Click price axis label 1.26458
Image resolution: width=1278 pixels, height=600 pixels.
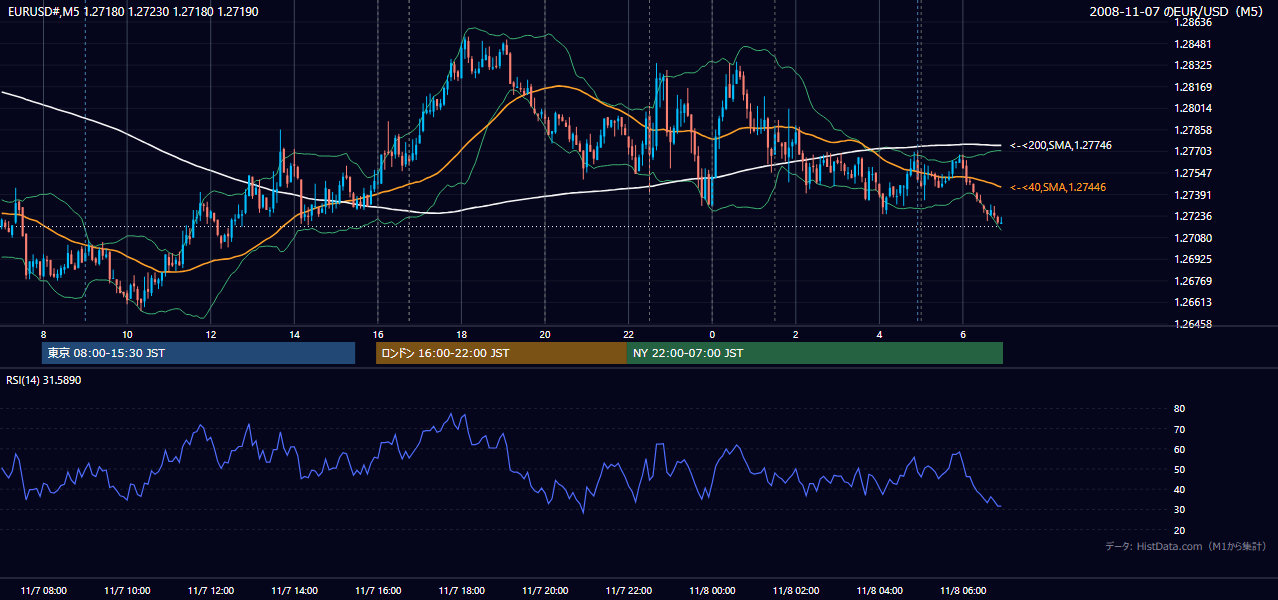click(x=1195, y=324)
